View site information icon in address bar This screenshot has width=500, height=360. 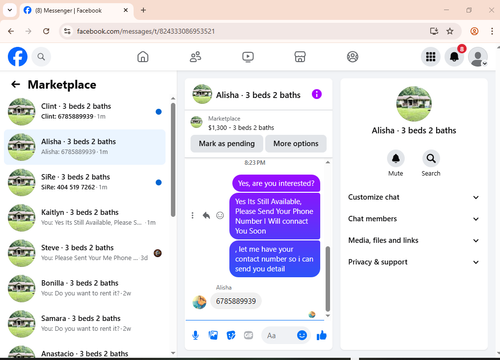click(67, 31)
